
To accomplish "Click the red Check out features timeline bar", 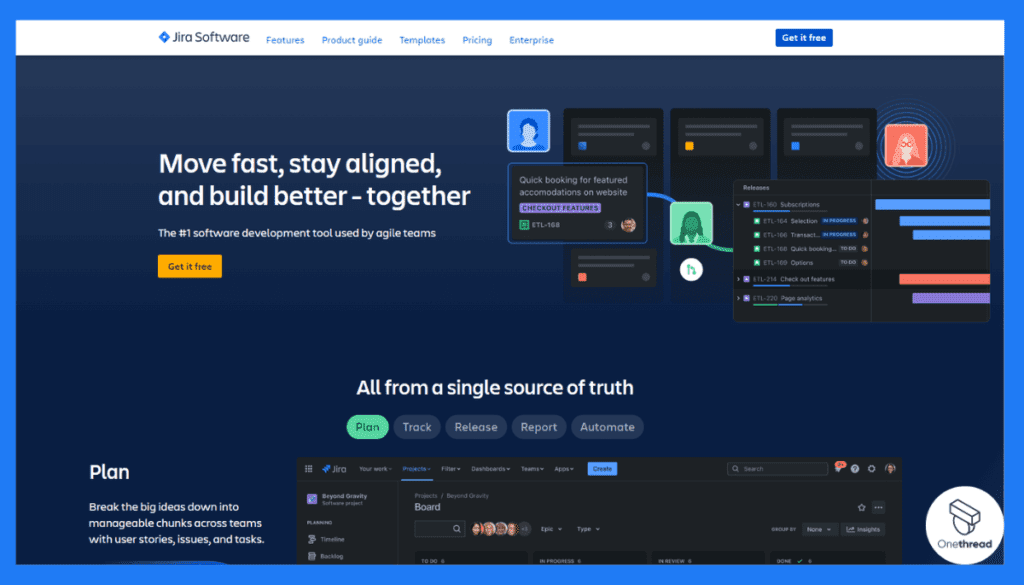I will [944, 279].
